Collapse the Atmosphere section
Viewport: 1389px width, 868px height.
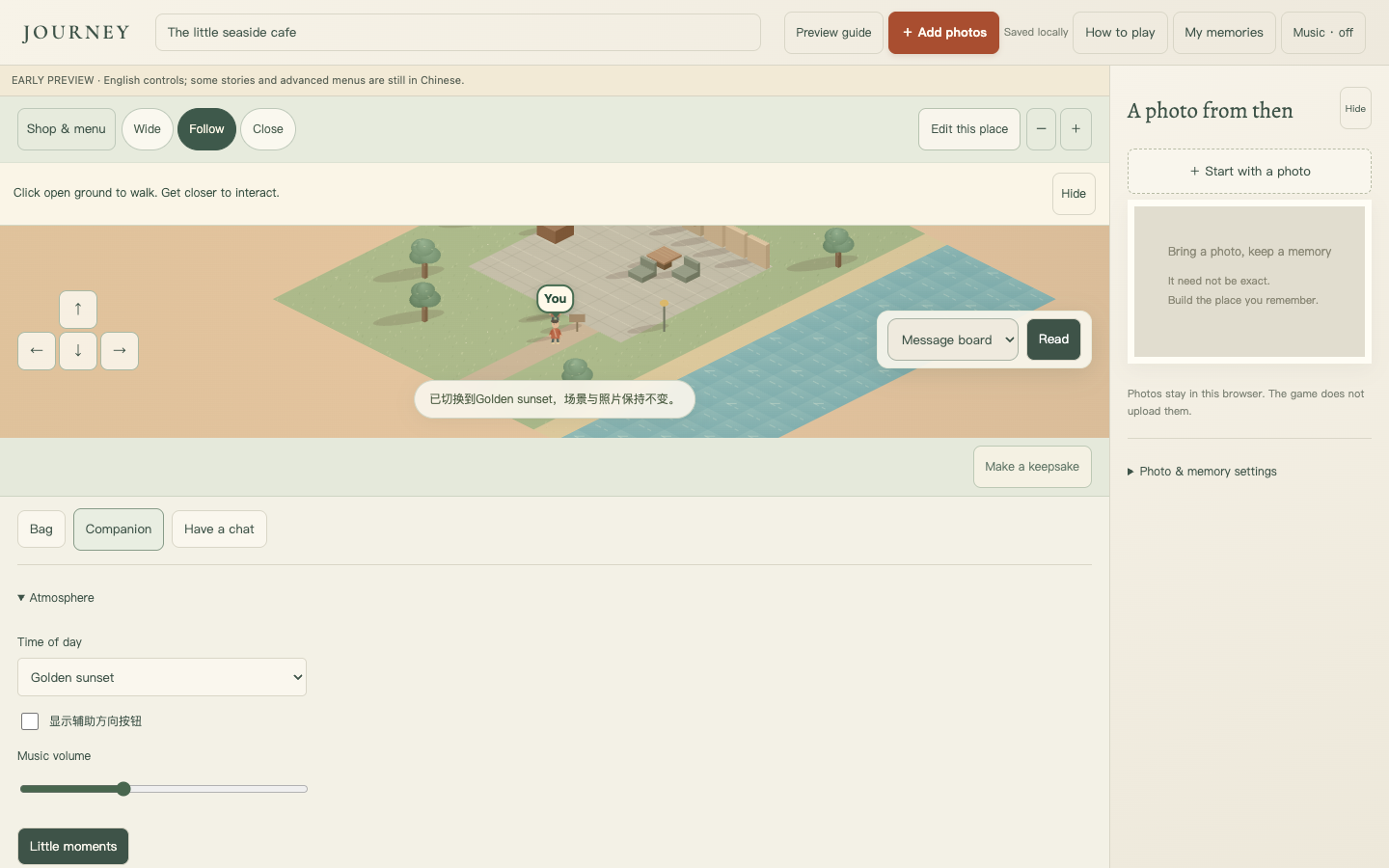(x=56, y=598)
